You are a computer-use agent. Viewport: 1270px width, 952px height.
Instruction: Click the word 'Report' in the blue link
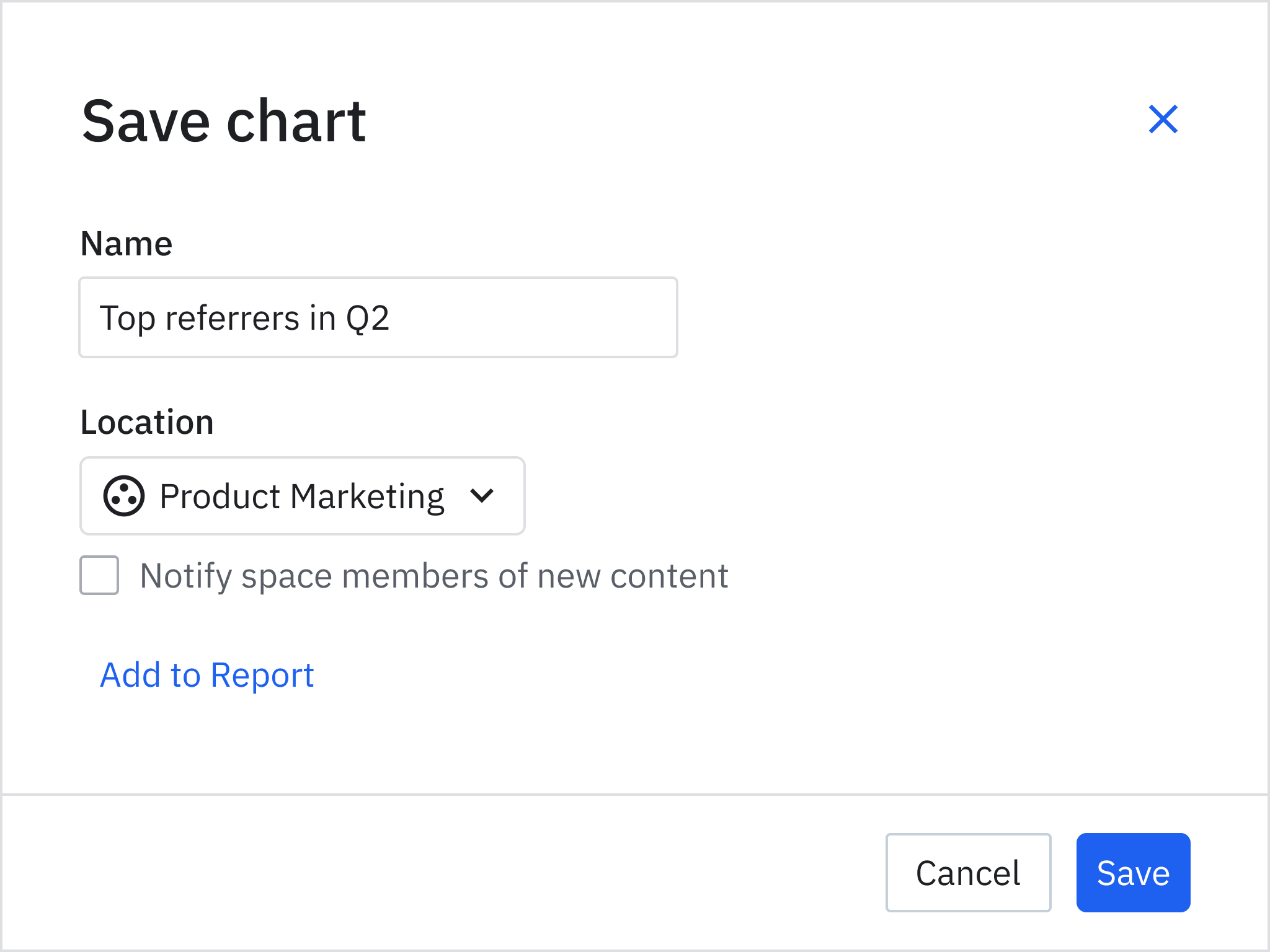(262, 676)
